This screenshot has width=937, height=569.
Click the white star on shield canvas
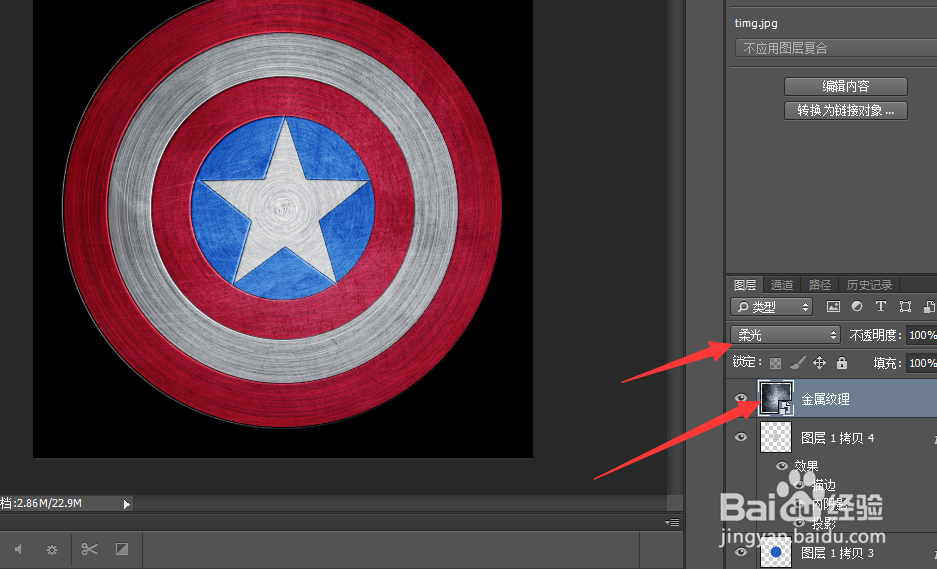[286, 206]
